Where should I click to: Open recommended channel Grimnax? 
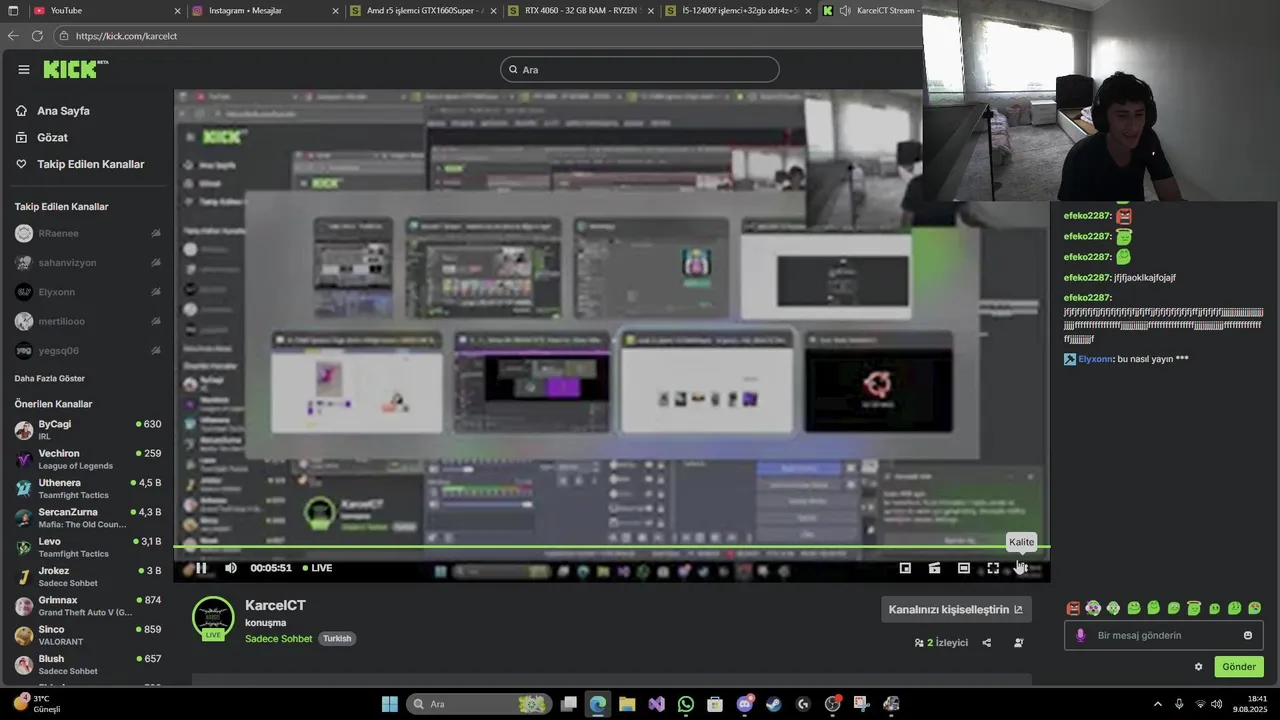coord(88,606)
